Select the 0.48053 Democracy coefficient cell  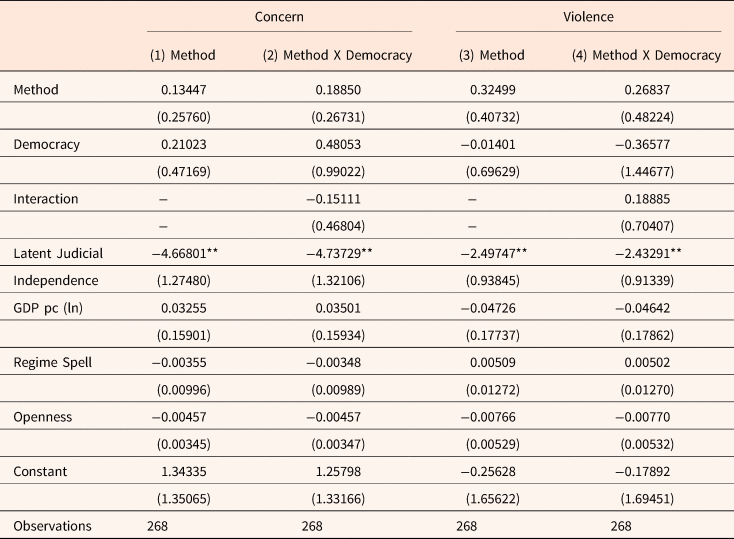tap(337, 144)
